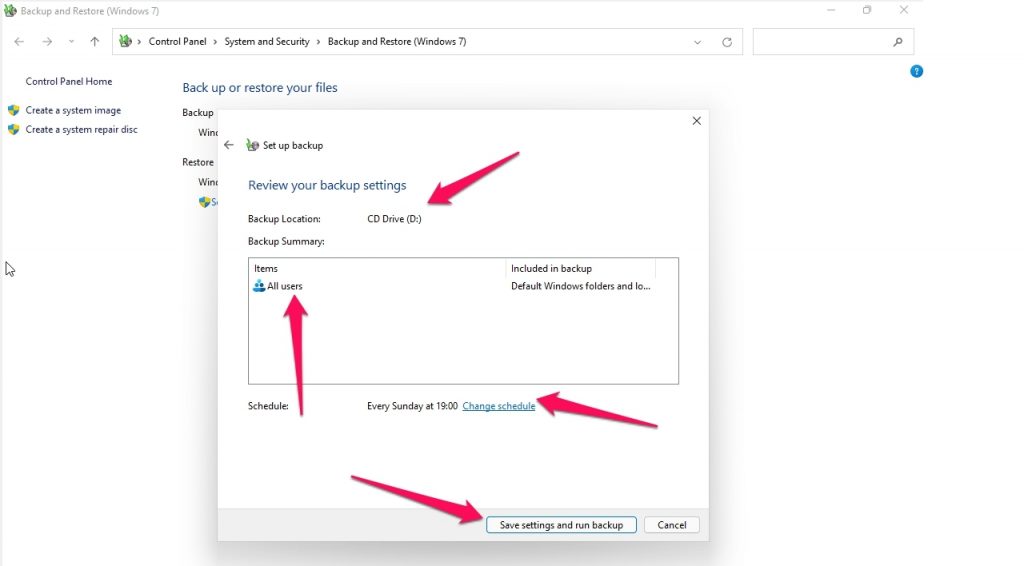Click the Review your backup settings heading
1024x566 pixels.
(x=327, y=185)
